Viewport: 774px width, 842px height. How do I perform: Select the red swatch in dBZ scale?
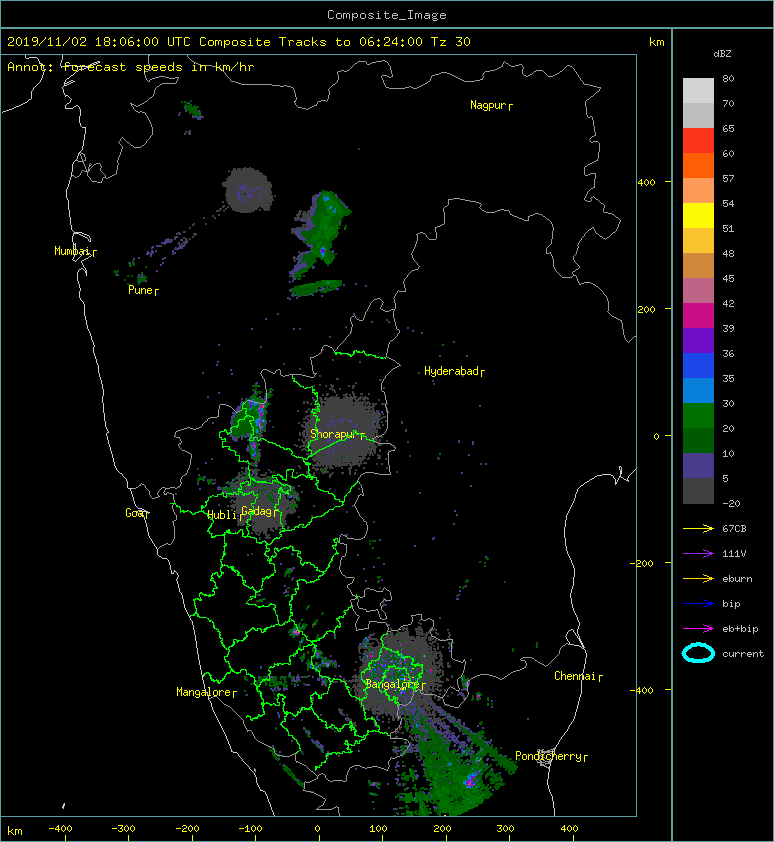tap(698, 140)
